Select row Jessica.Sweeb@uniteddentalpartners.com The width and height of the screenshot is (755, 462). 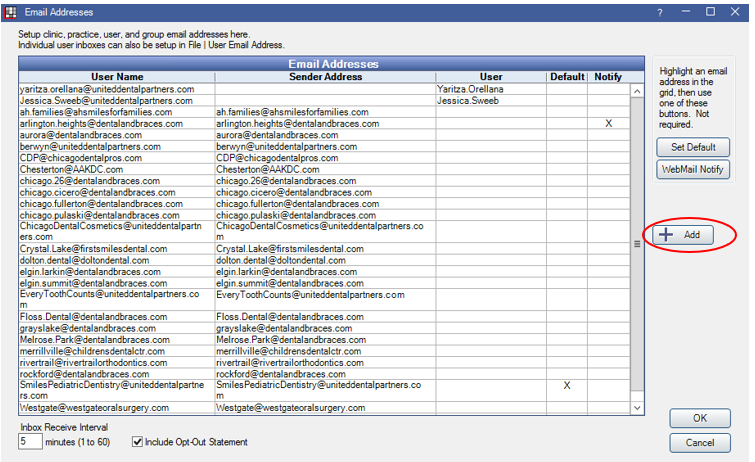tap(324, 101)
